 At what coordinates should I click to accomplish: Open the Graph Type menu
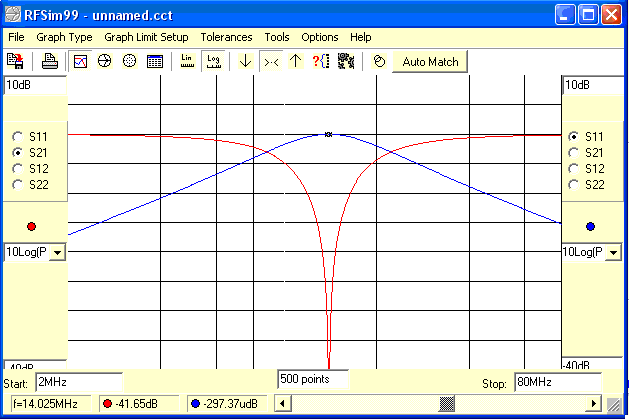tap(64, 37)
